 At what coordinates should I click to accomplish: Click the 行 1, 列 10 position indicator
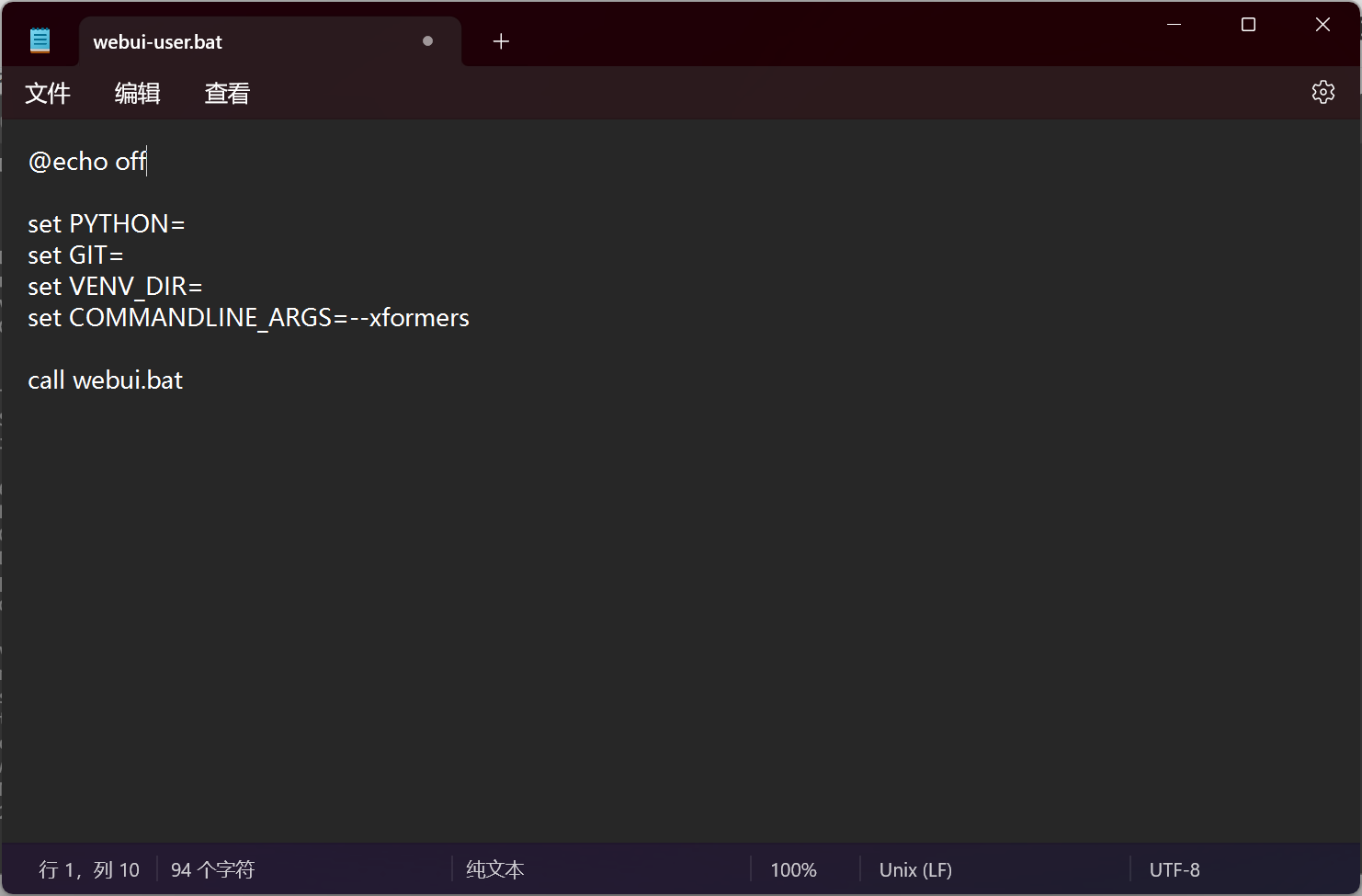pos(89,869)
